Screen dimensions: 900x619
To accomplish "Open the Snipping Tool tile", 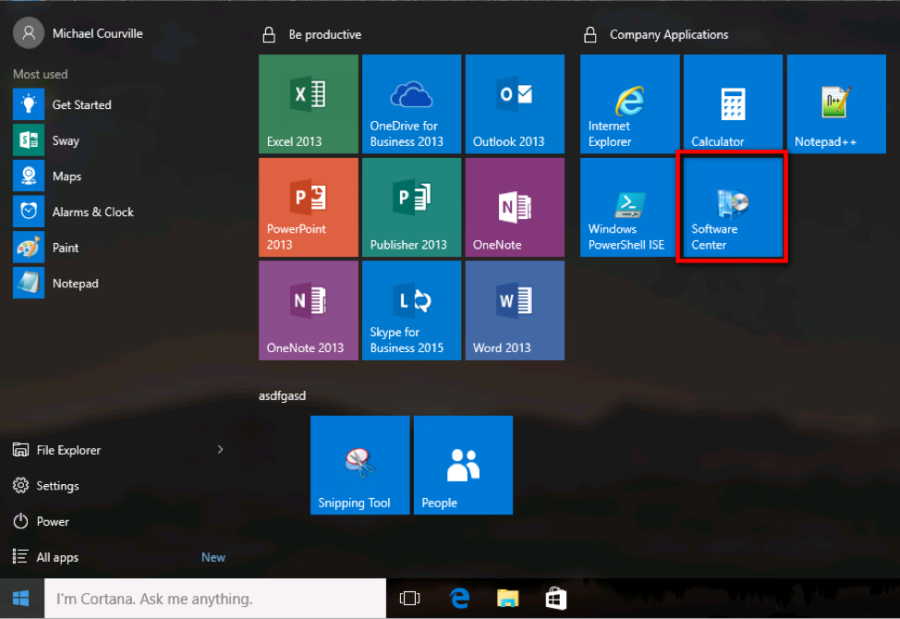I will click(360, 465).
